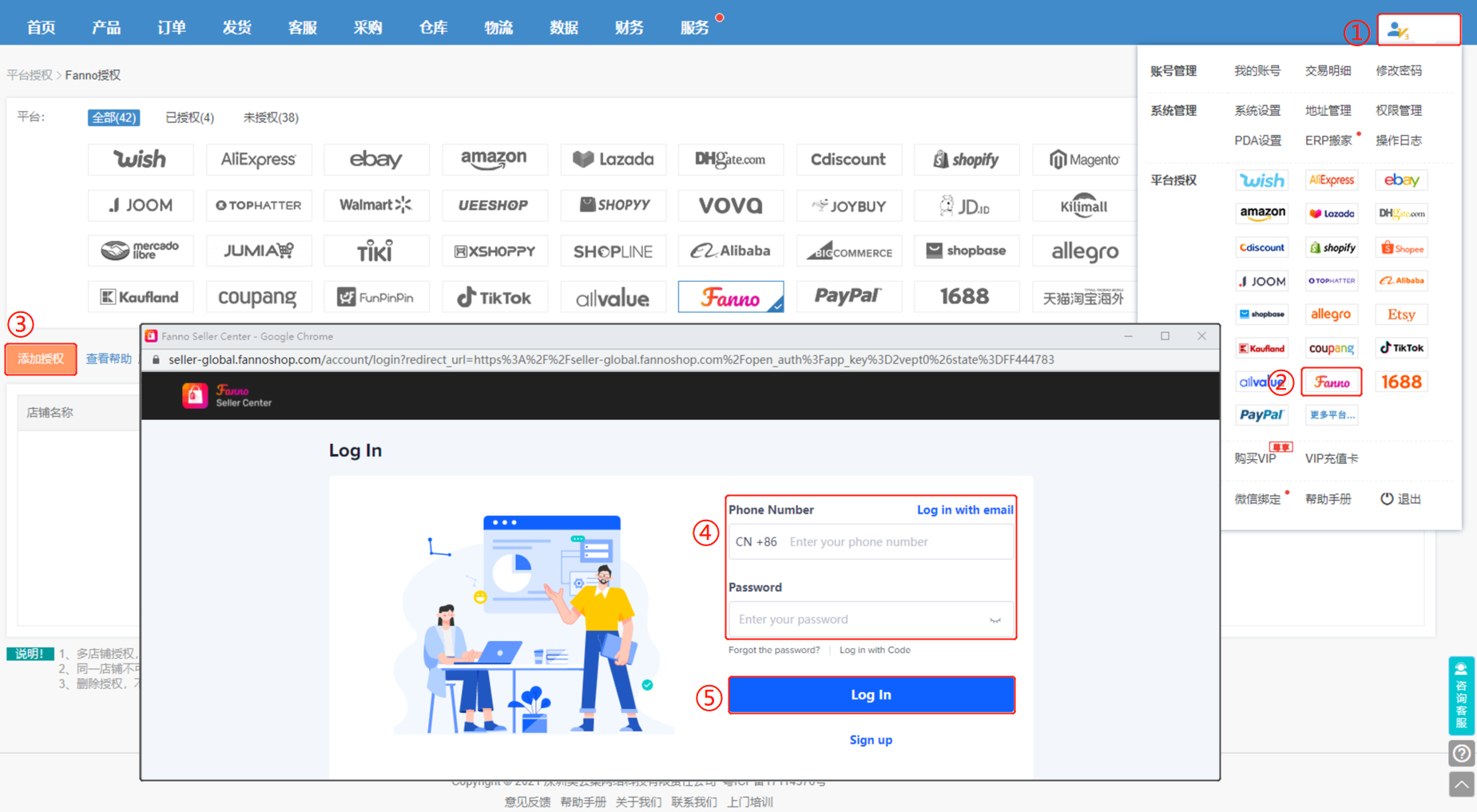Viewport: 1477px width, 812px height.
Task: Click the help question mark floating button
Action: (1461, 753)
